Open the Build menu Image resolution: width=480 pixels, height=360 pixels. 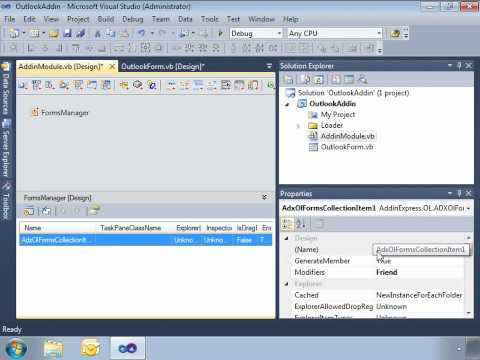(106, 19)
